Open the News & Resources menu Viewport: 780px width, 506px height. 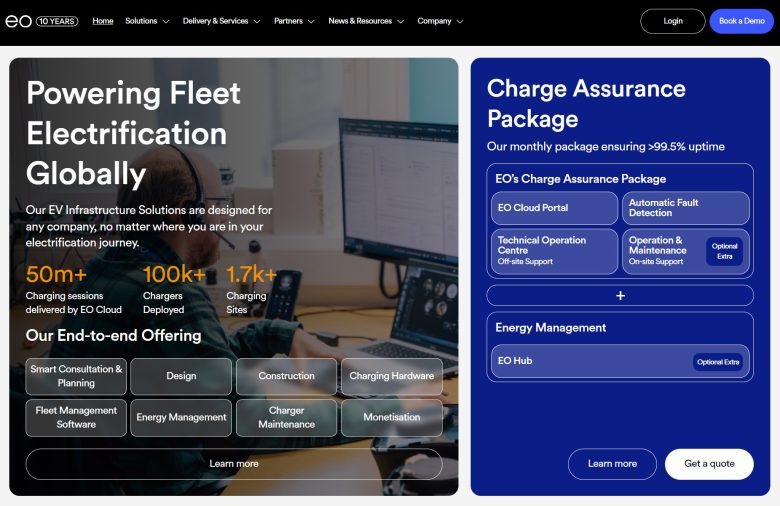pyautogui.click(x=360, y=21)
